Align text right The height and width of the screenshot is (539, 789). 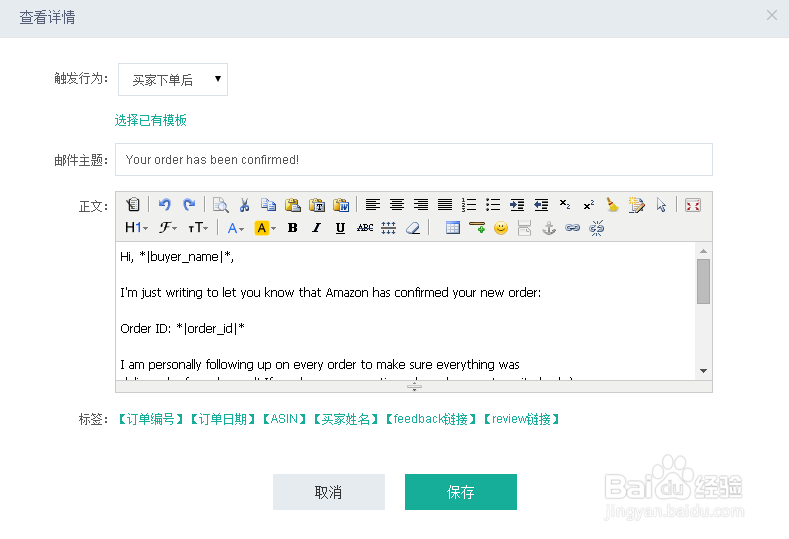pos(421,204)
